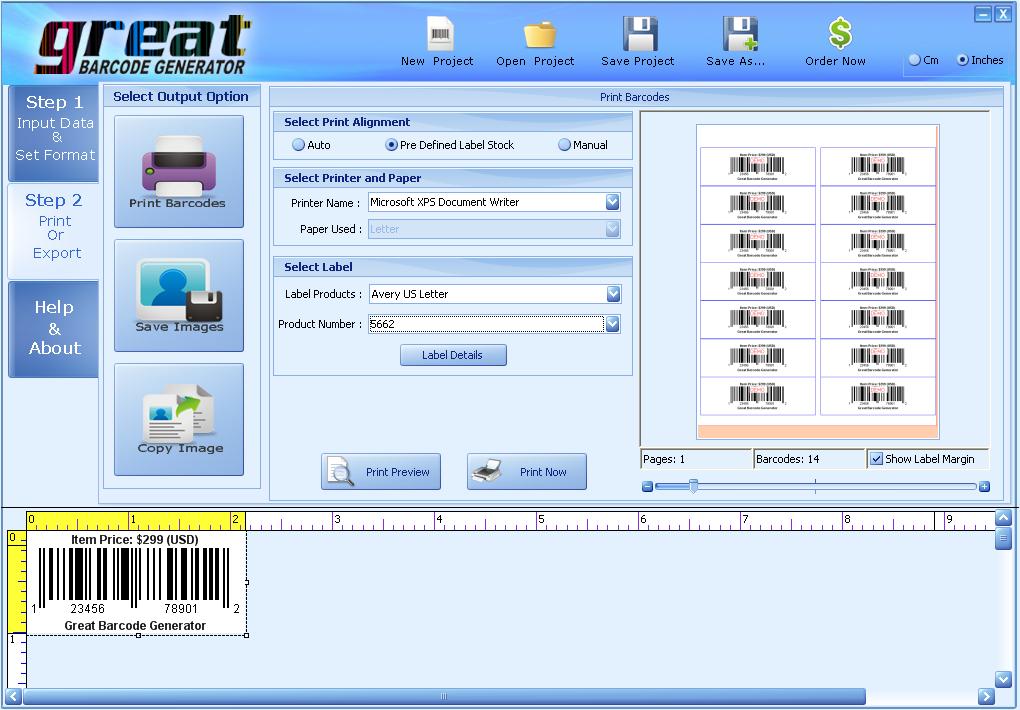Select the Manual print alignment option

(565, 145)
